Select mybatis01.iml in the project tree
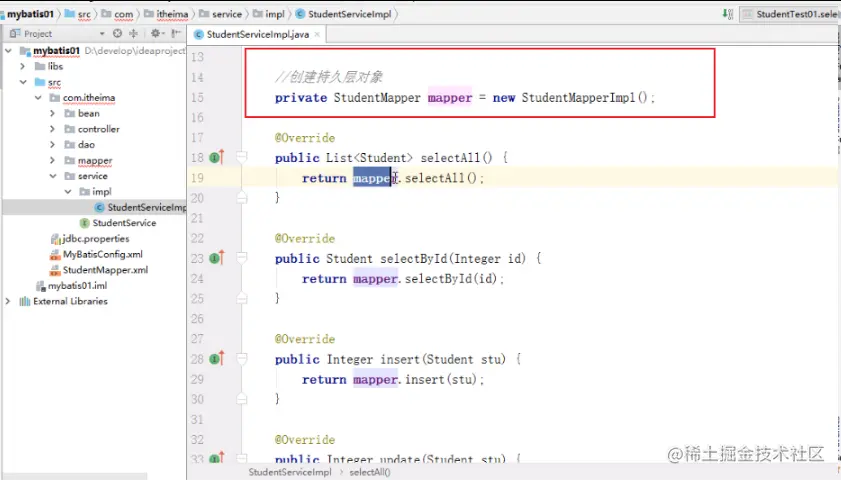 (78, 286)
